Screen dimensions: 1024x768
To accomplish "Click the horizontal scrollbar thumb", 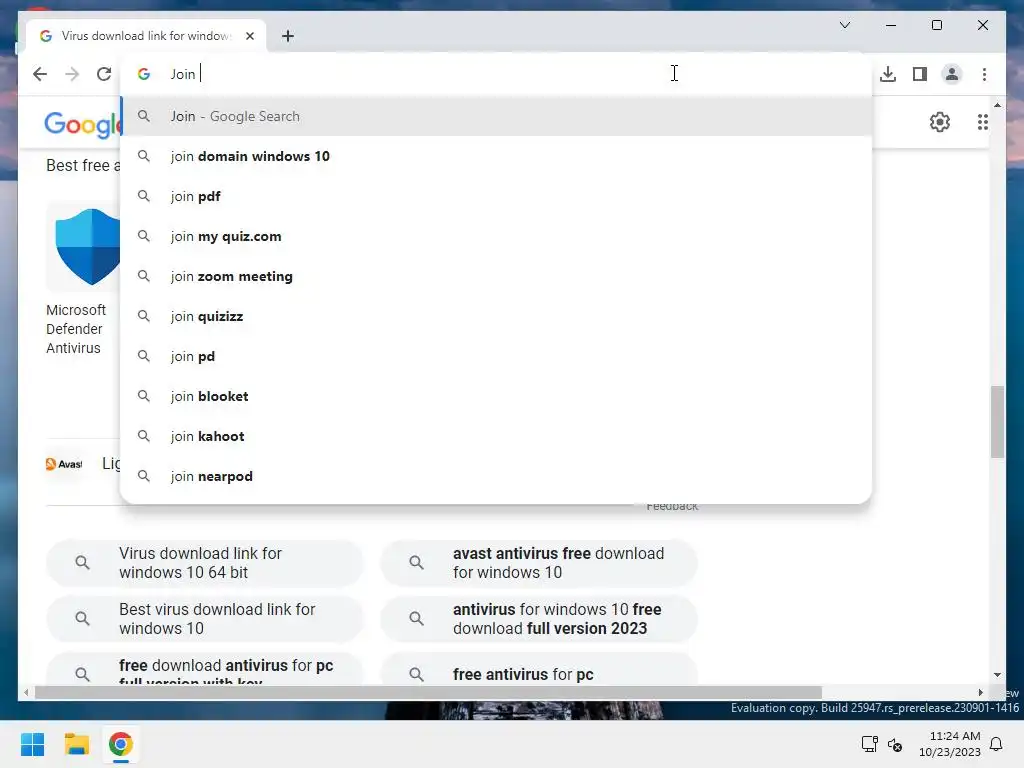I will [428, 692].
